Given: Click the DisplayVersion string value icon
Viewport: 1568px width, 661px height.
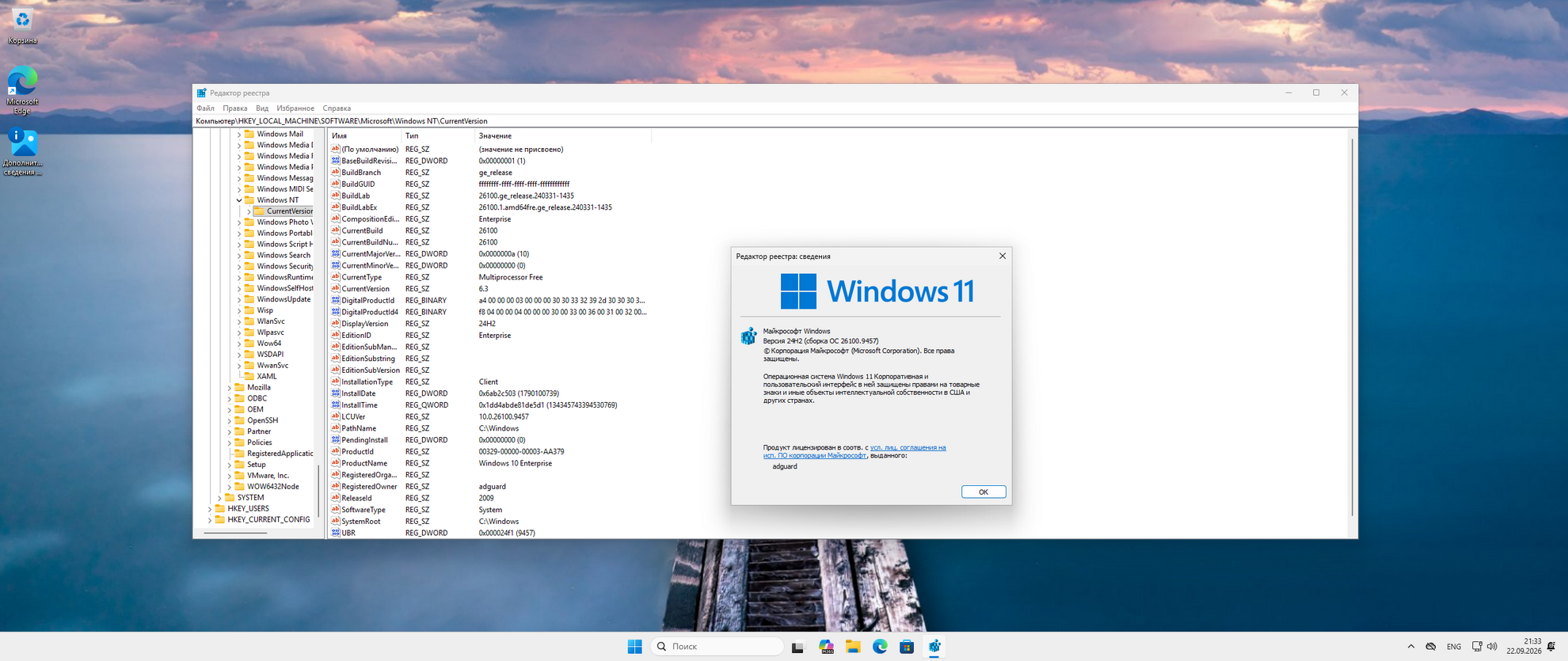Looking at the screenshot, I should click(336, 324).
